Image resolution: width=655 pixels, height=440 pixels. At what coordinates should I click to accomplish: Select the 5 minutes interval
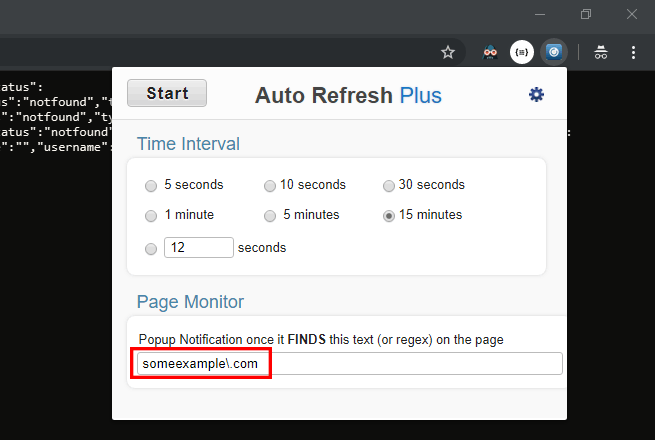[270, 216]
